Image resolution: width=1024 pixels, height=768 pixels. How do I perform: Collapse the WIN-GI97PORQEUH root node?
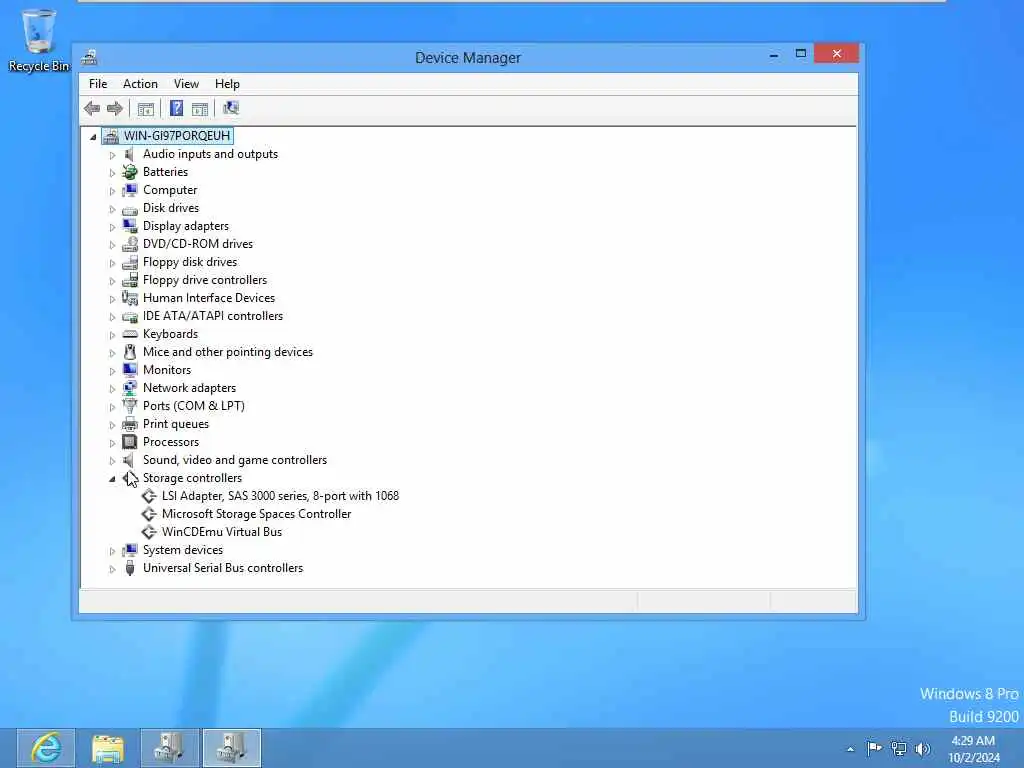point(93,136)
